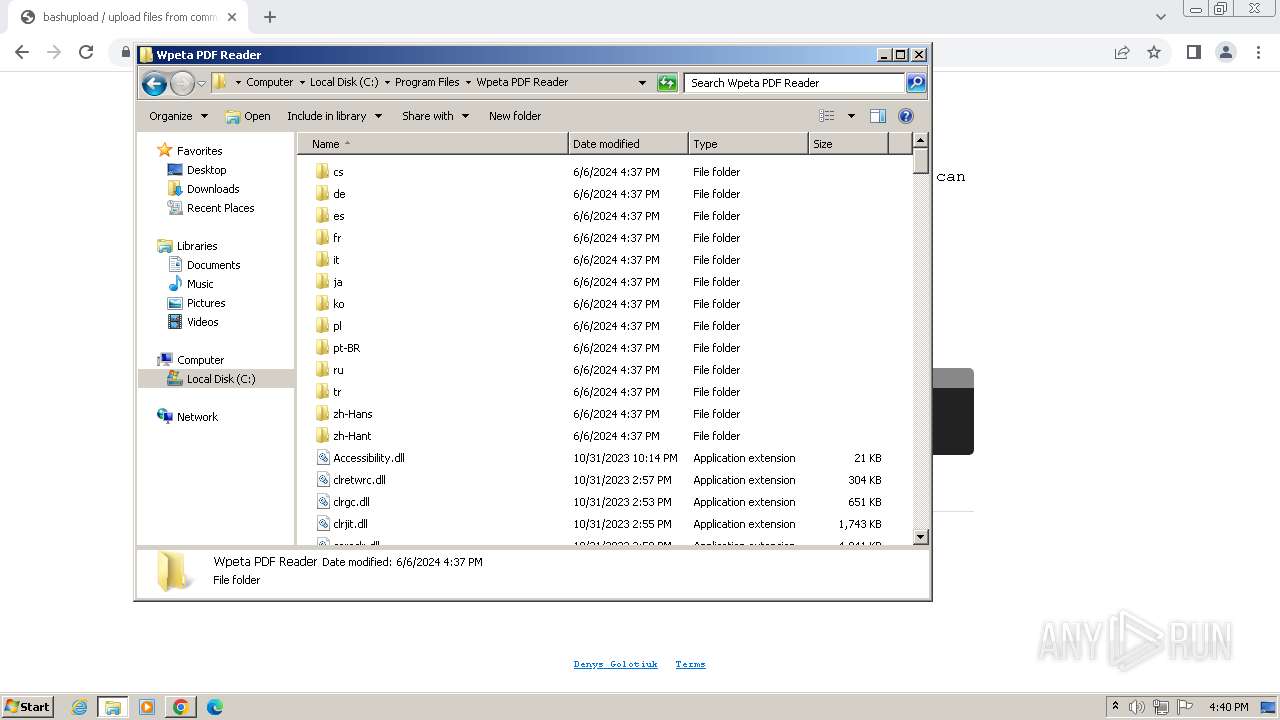Open the Share with dropdown
Image resolution: width=1280 pixels, height=720 pixels.
tap(436, 116)
